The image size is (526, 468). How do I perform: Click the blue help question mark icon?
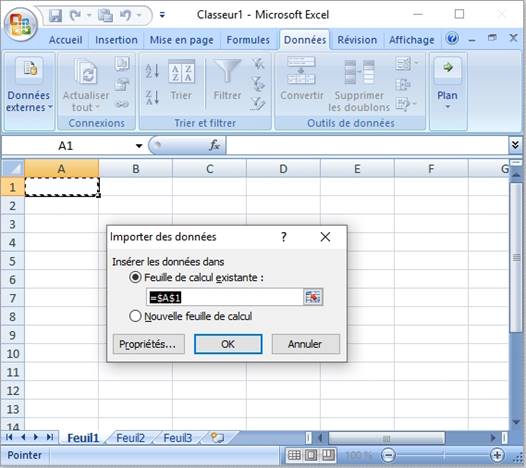[452, 38]
